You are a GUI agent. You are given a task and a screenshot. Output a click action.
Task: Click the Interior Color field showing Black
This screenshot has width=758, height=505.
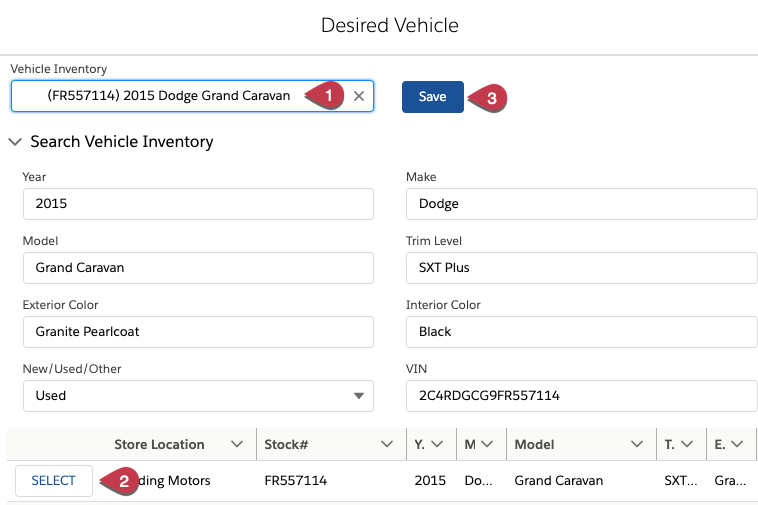(582, 332)
